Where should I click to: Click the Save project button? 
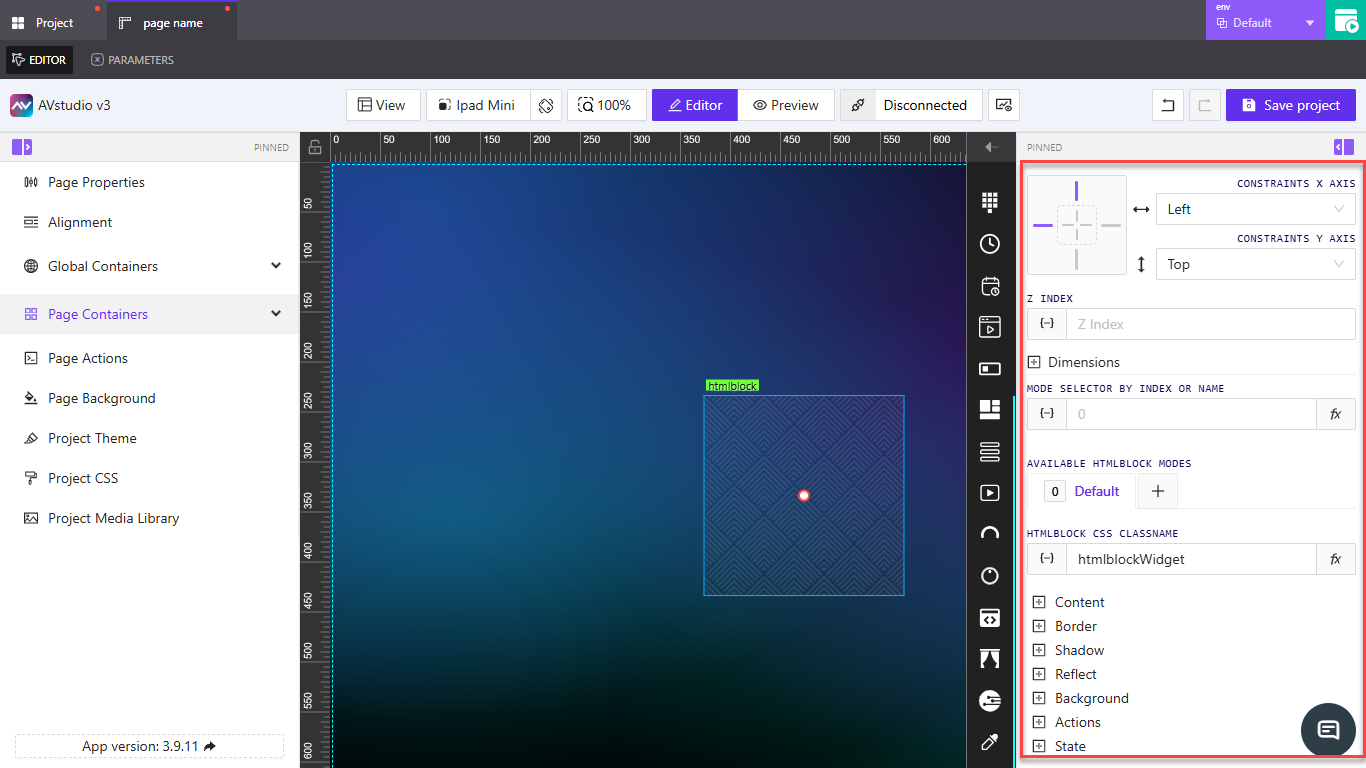(x=1290, y=105)
